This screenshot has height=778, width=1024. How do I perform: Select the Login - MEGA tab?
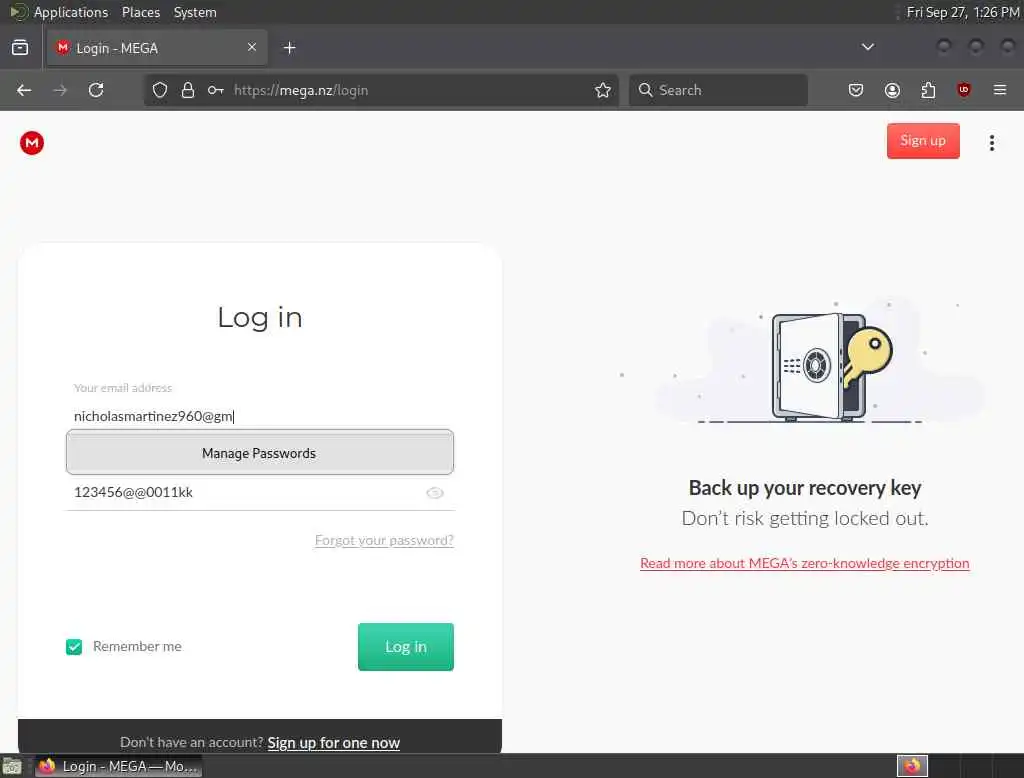point(157,48)
